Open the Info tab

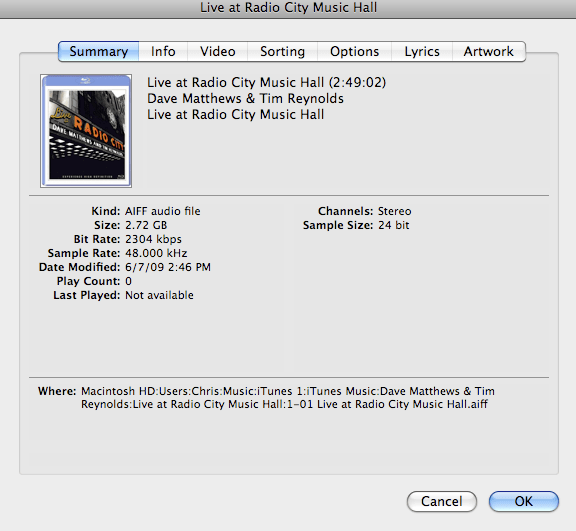[163, 51]
